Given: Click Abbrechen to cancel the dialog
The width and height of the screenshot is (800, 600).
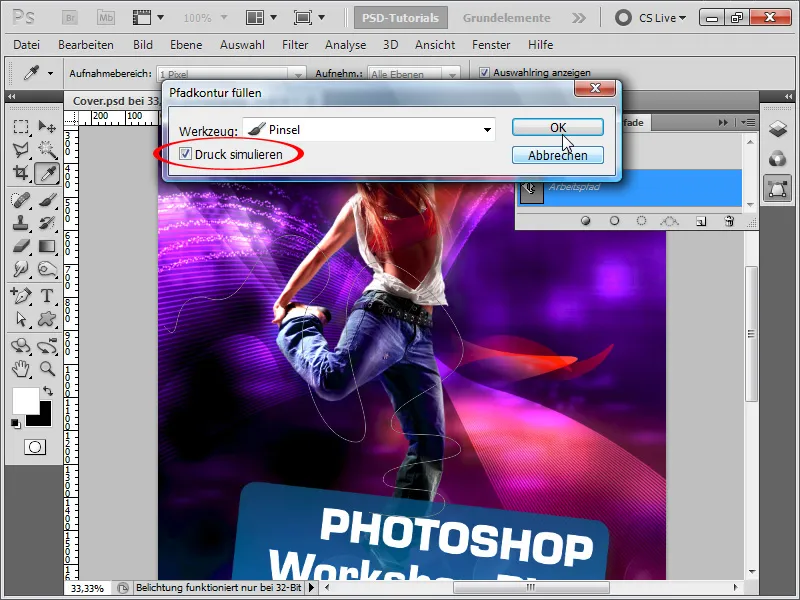Looking at the screenshot, I should 558,155.
